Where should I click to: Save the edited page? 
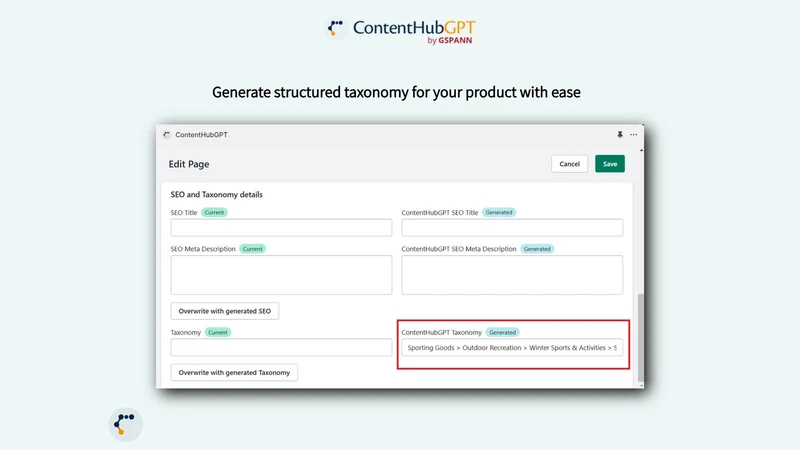pos(610,164)
